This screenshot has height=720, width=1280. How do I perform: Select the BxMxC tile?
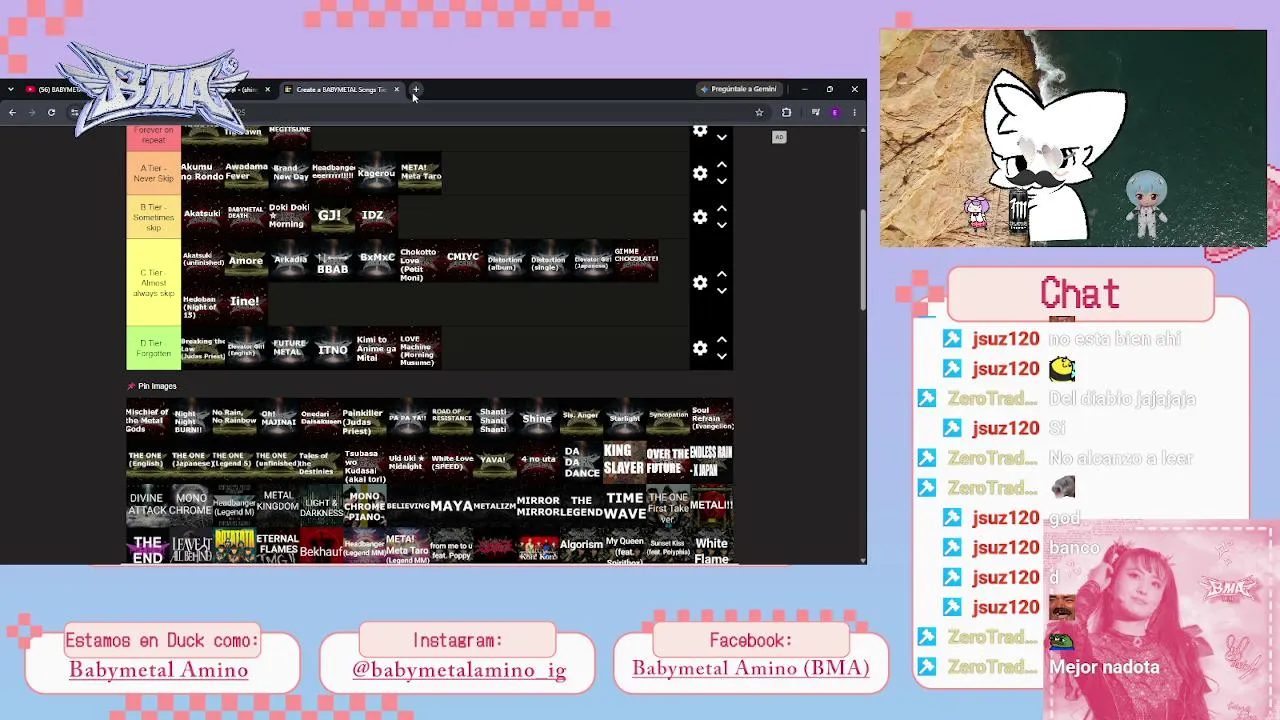pos(376,260)
